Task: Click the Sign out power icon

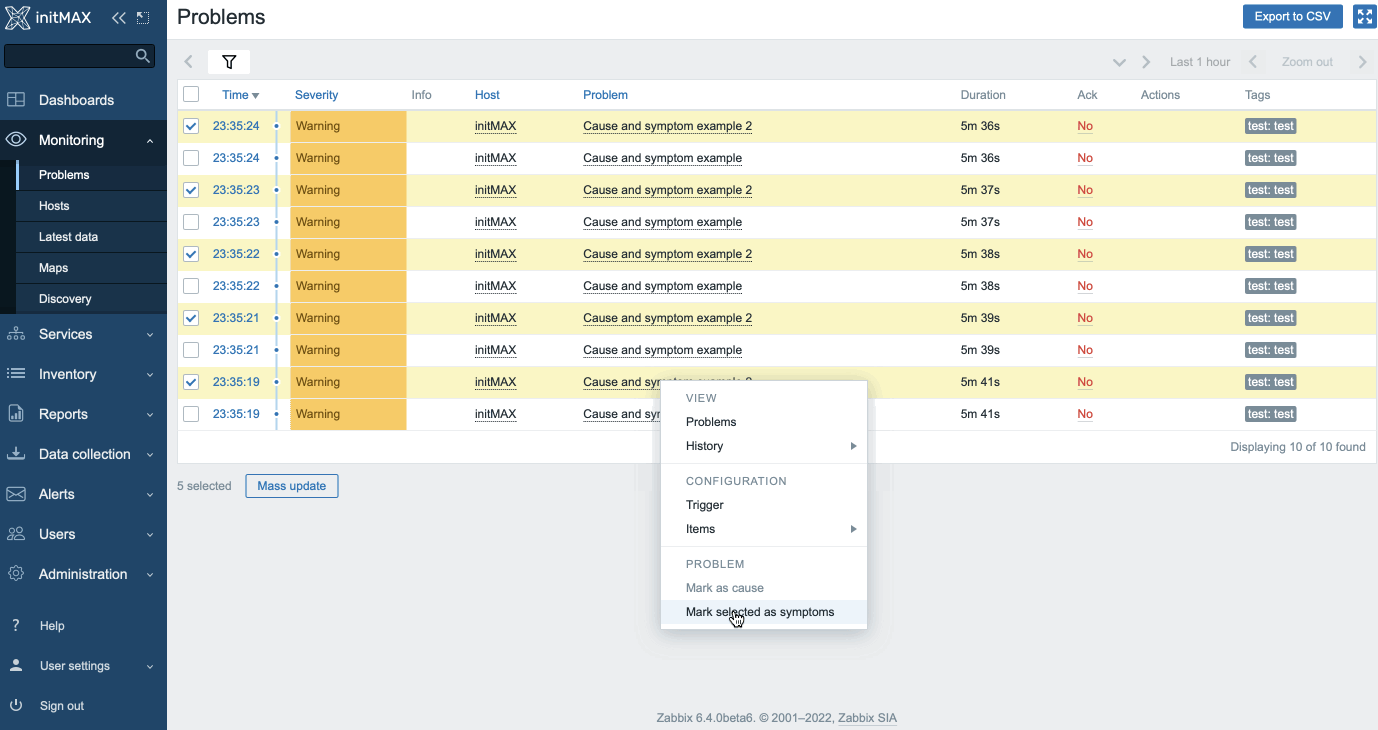Action: (x=16, y=706)
